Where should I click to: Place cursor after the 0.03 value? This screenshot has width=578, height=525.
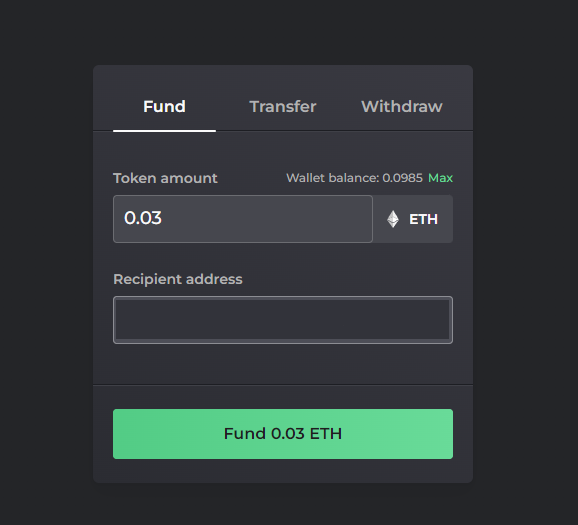pyautogui.click(x=163, y=218)
